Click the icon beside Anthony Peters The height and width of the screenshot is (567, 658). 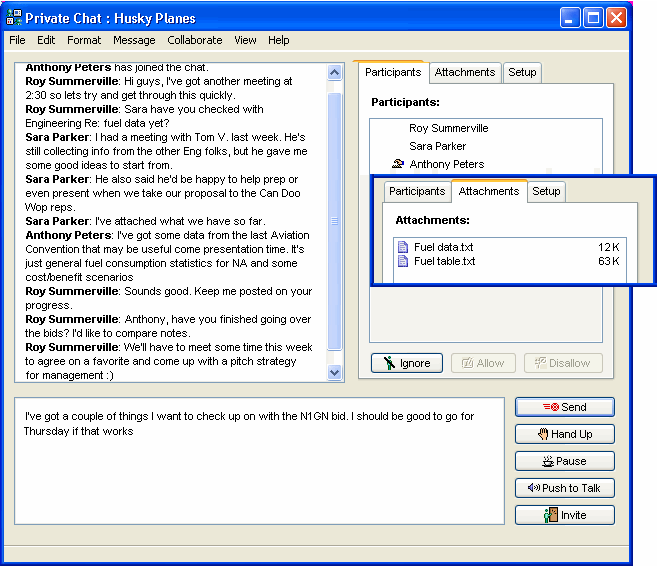click(397, 164)
